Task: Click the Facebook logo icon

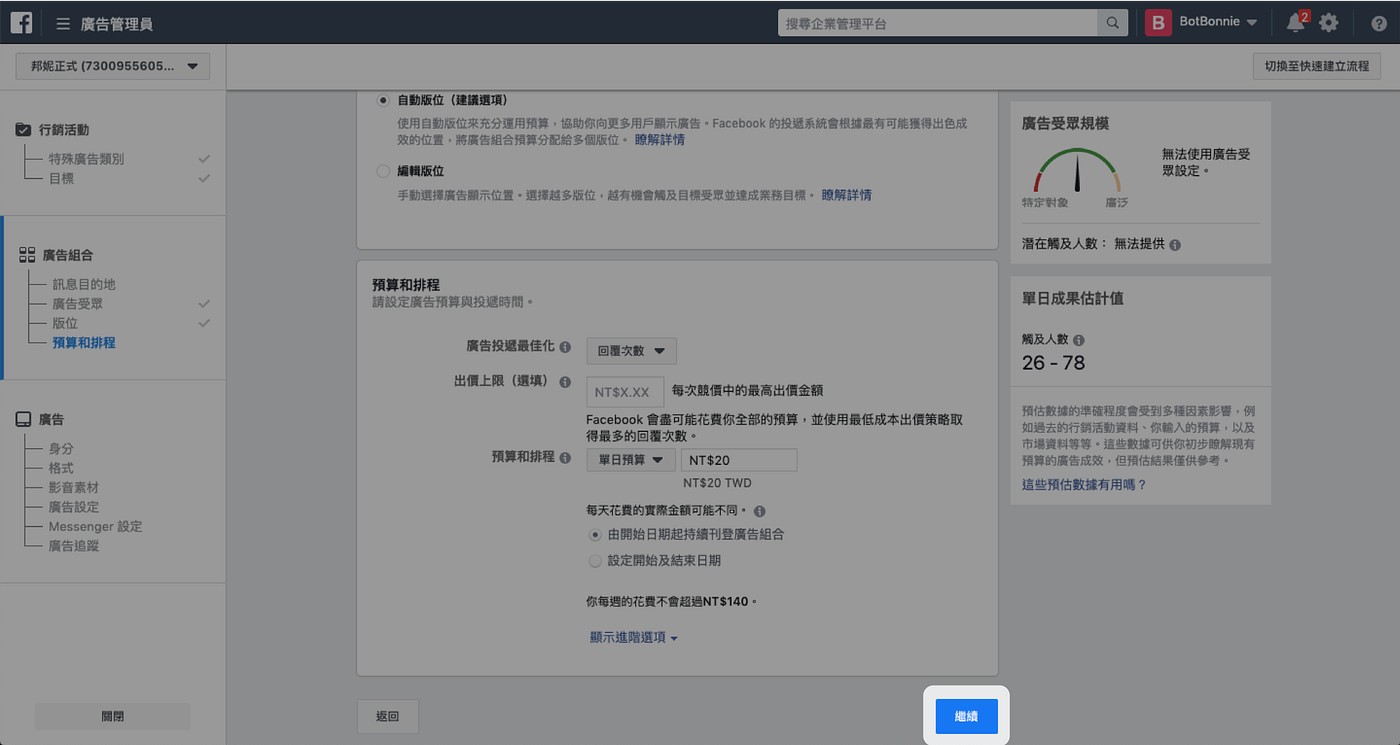Action: pos(21,22)
